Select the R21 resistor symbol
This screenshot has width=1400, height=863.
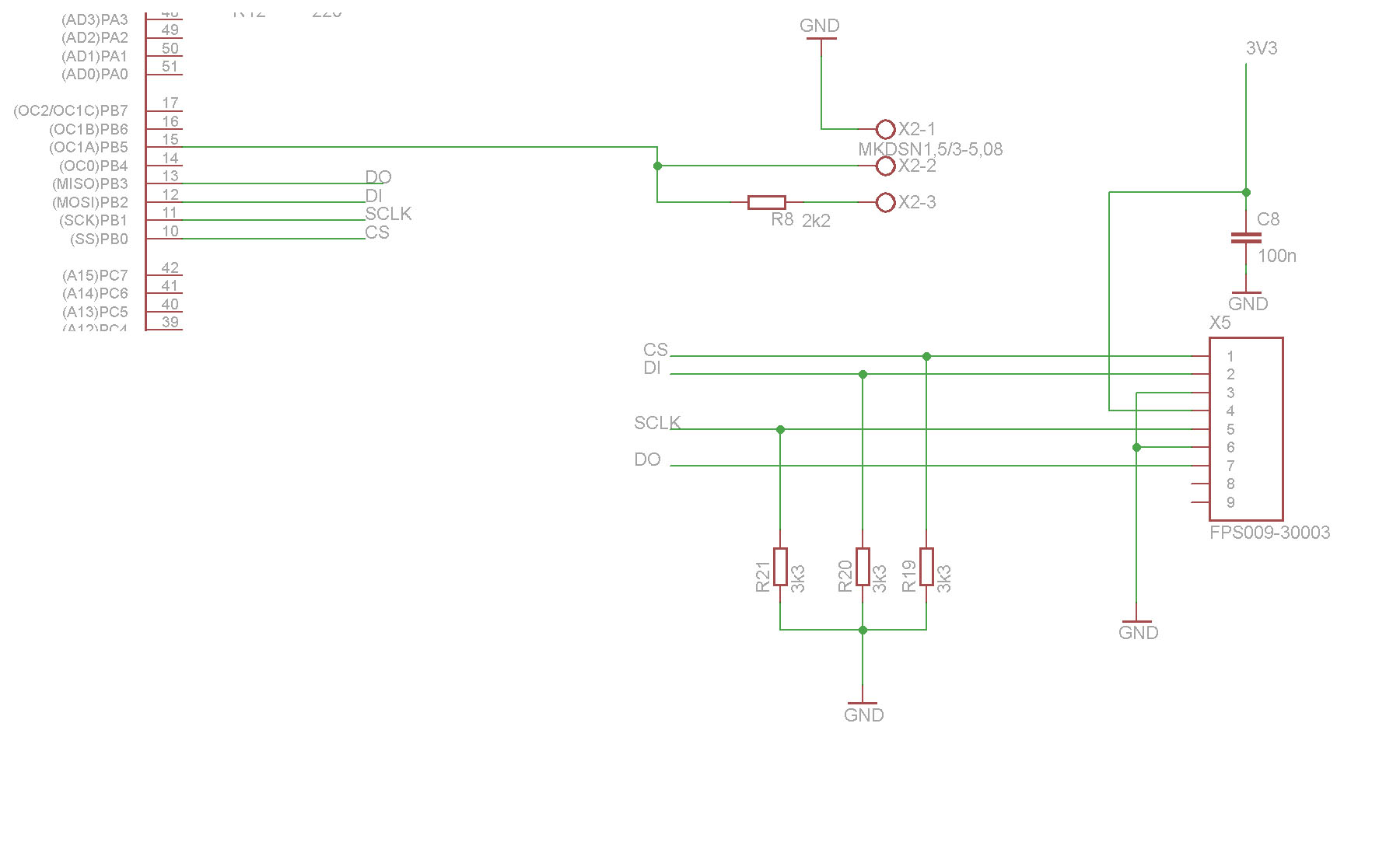[780, 566]
